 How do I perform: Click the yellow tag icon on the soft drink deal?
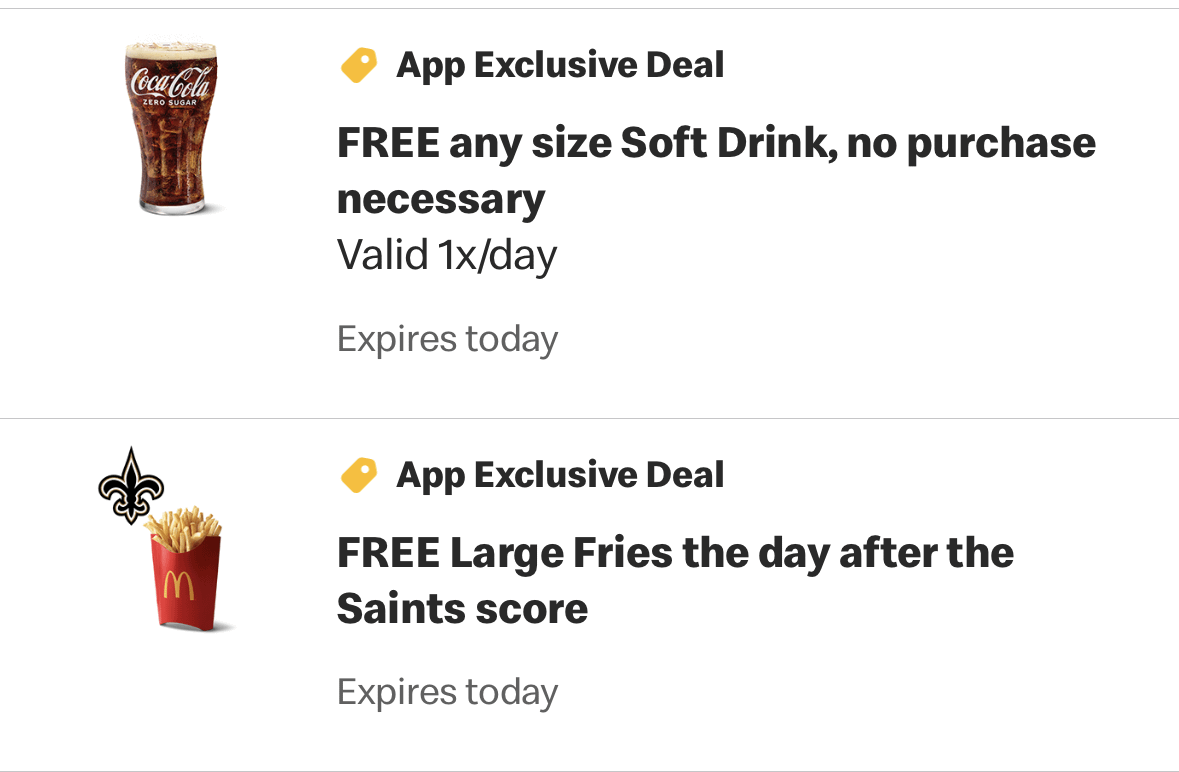[x=358, y=64]
